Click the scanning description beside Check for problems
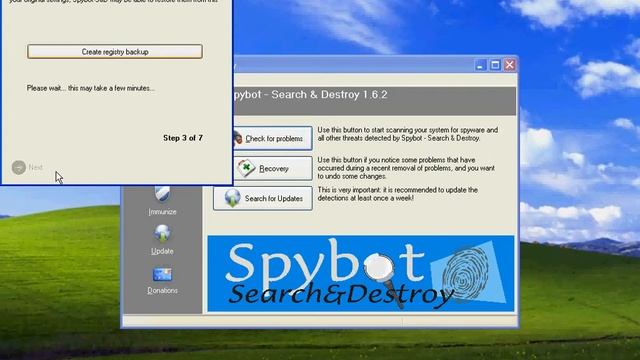Image resolution: width=640 pixels, height=360 pixels. click(x=408, y=134)
